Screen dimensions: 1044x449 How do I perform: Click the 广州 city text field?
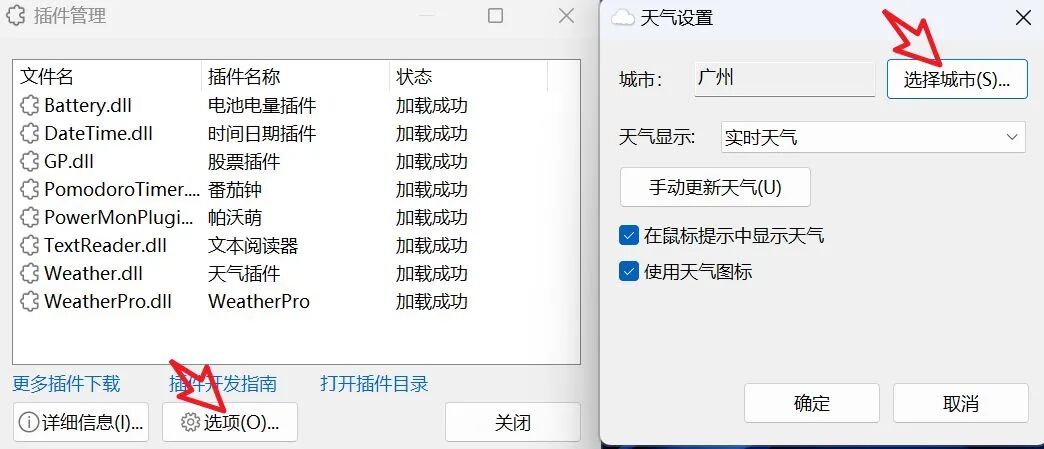[784, 79]
